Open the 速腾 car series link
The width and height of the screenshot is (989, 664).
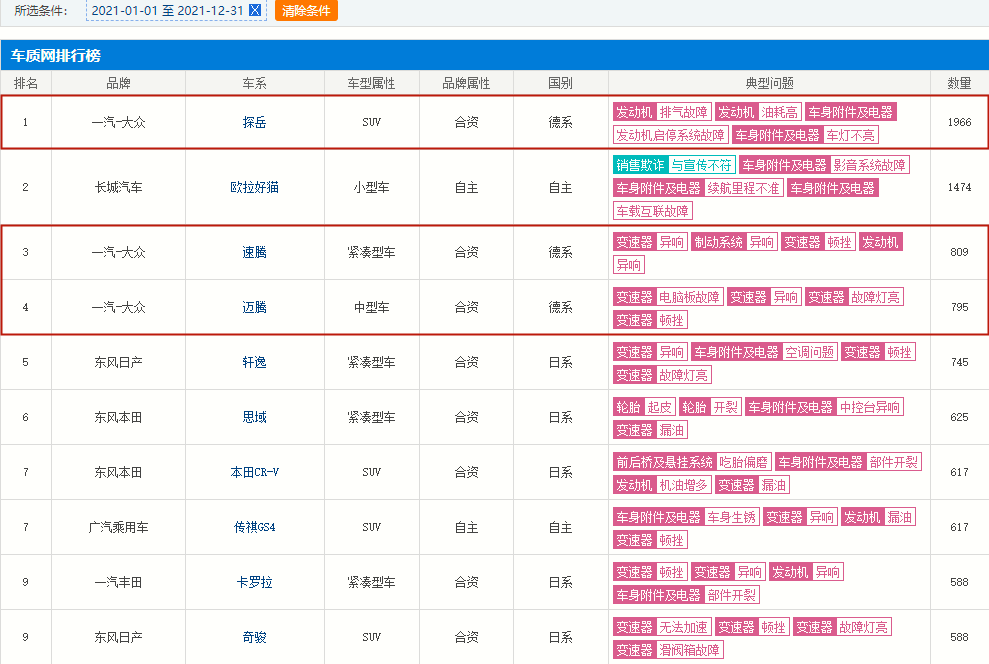(254, 252)
